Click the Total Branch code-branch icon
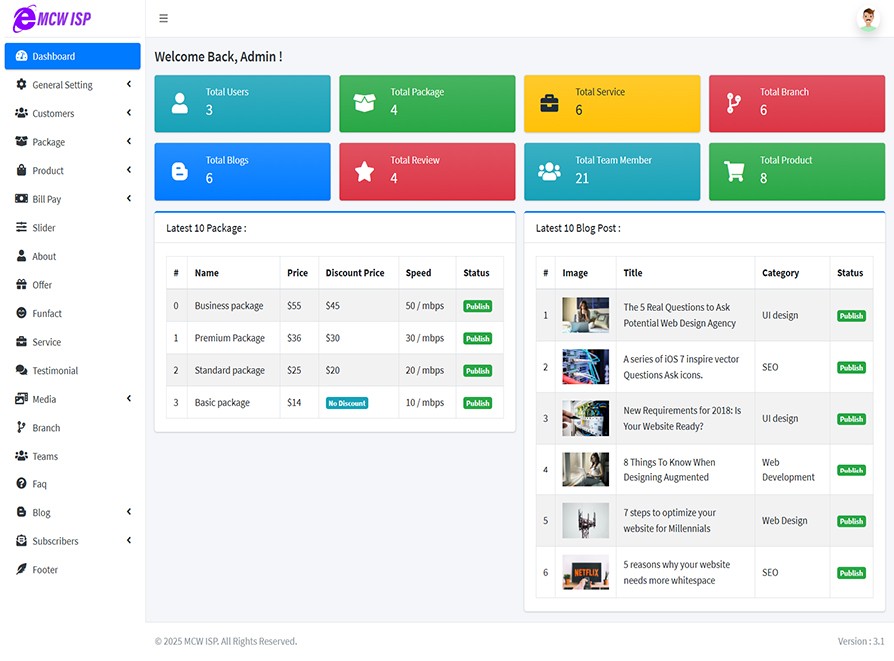Image resolution: width=894 pixels, height=661 pixels. (x=734, y=102)
